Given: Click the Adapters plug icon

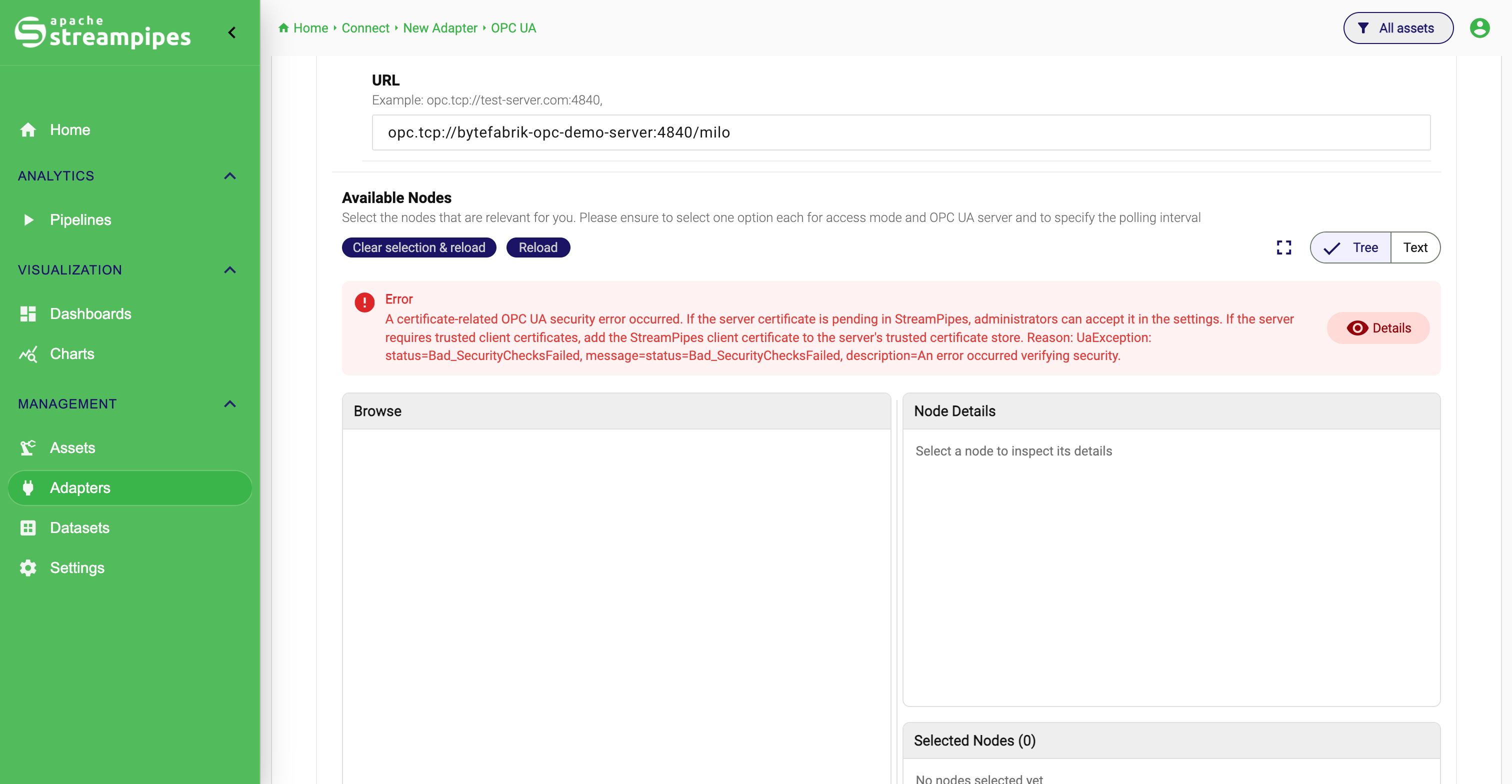Looking at the screenshot, I should 28,487.
